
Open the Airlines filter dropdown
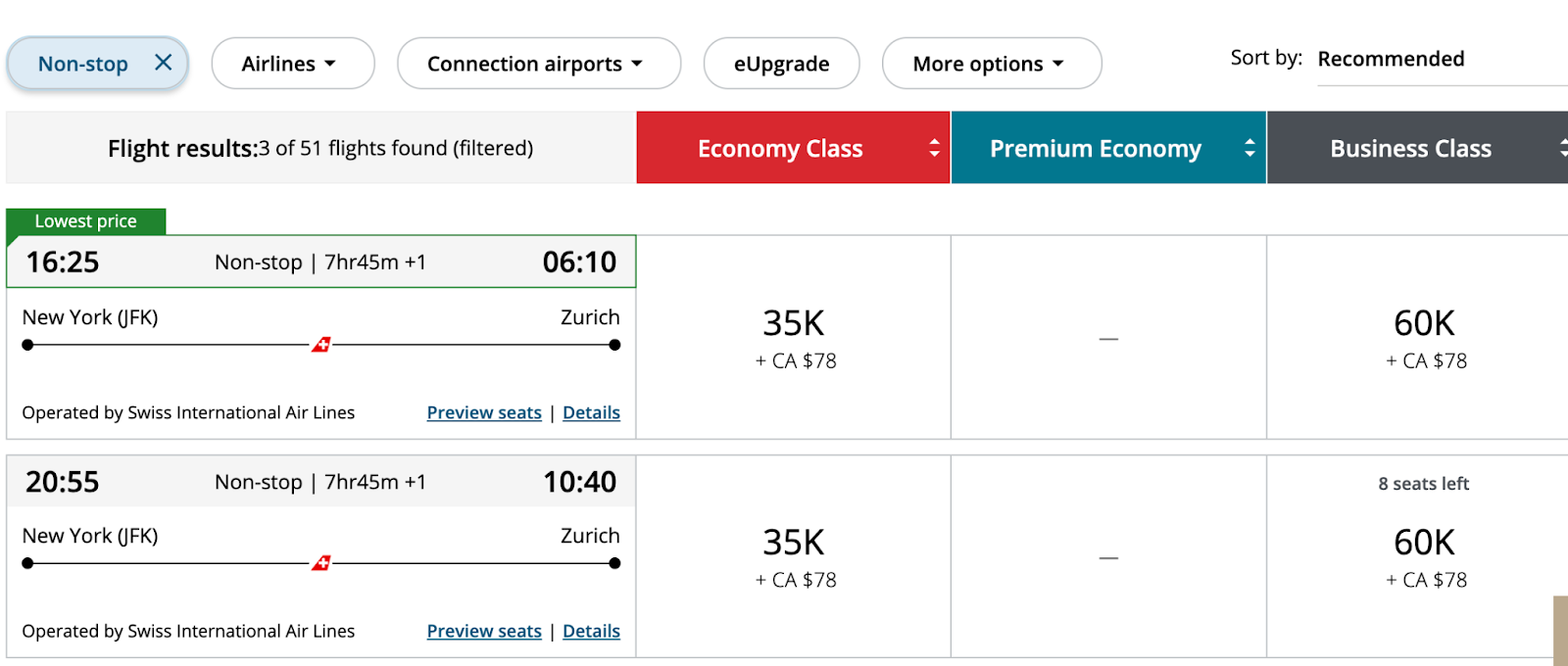coord(292,64)
